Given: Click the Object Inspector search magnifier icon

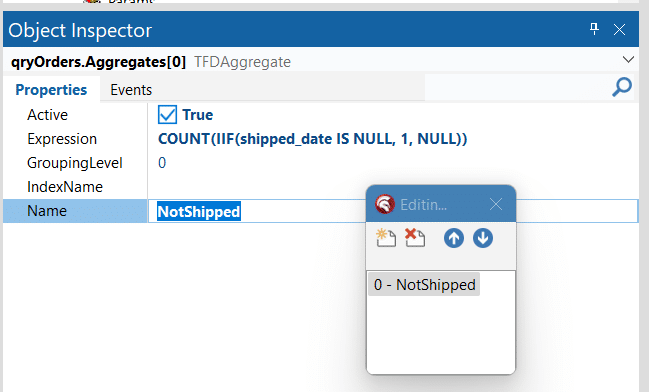Looking at the screenshot, I should tap(622, 87).
